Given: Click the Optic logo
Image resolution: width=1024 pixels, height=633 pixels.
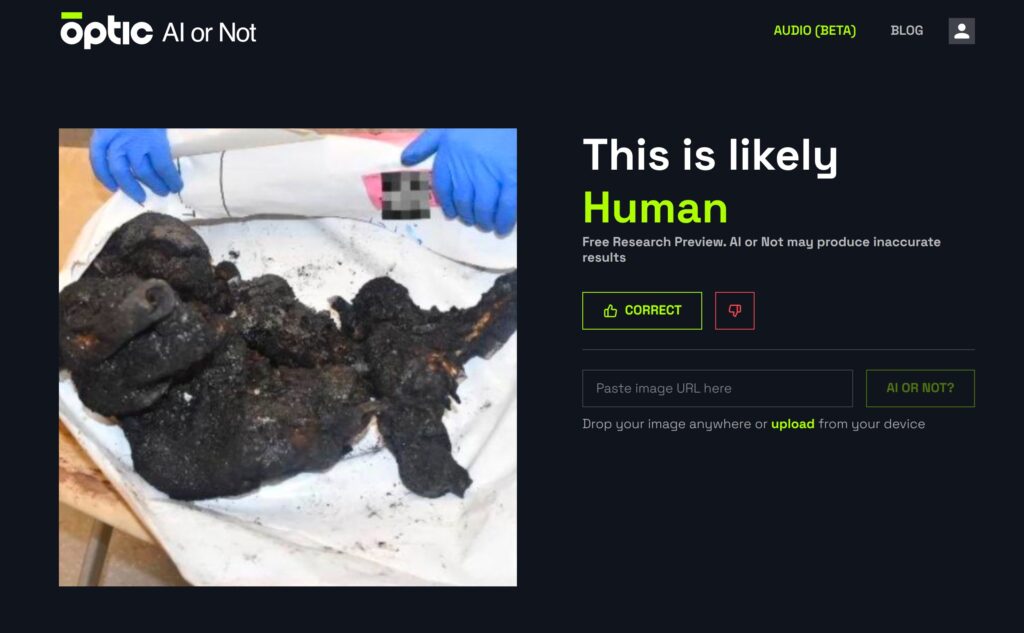Looking at the screenshot, I should (106, 30).
